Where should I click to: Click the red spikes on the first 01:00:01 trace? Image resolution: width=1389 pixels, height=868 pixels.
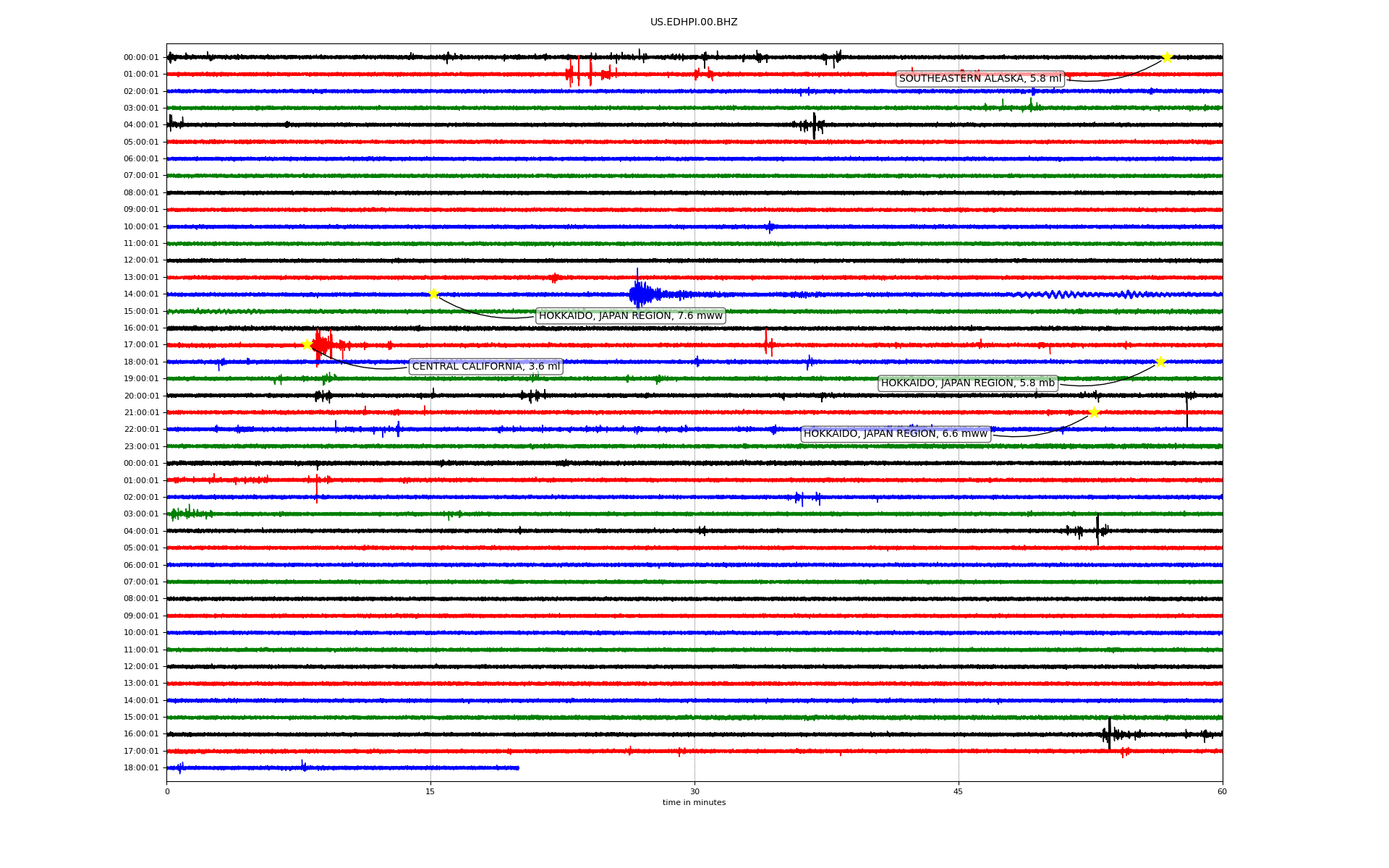pos(579,73)
